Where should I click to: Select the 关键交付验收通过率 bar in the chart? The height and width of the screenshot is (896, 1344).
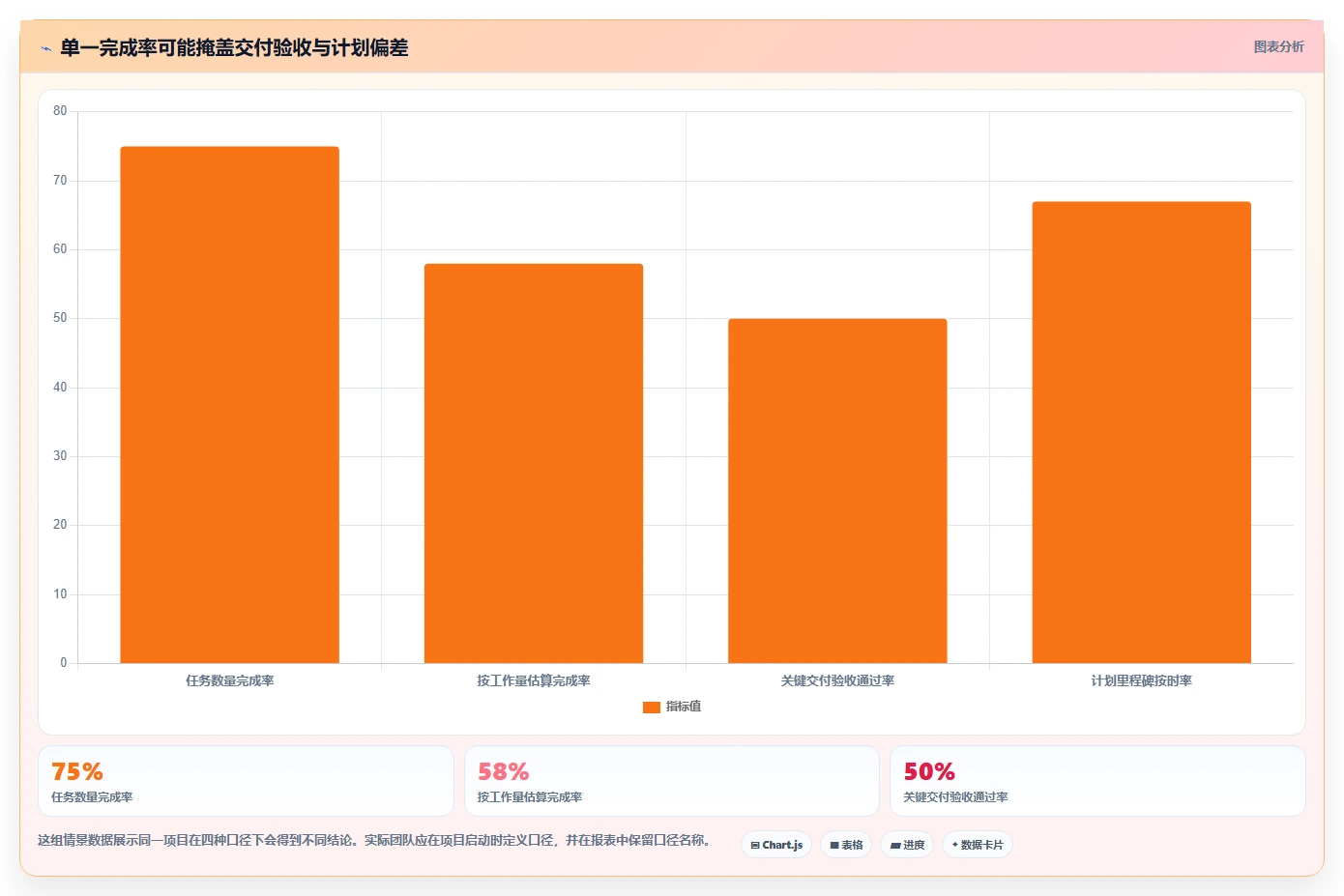(837, 491)
